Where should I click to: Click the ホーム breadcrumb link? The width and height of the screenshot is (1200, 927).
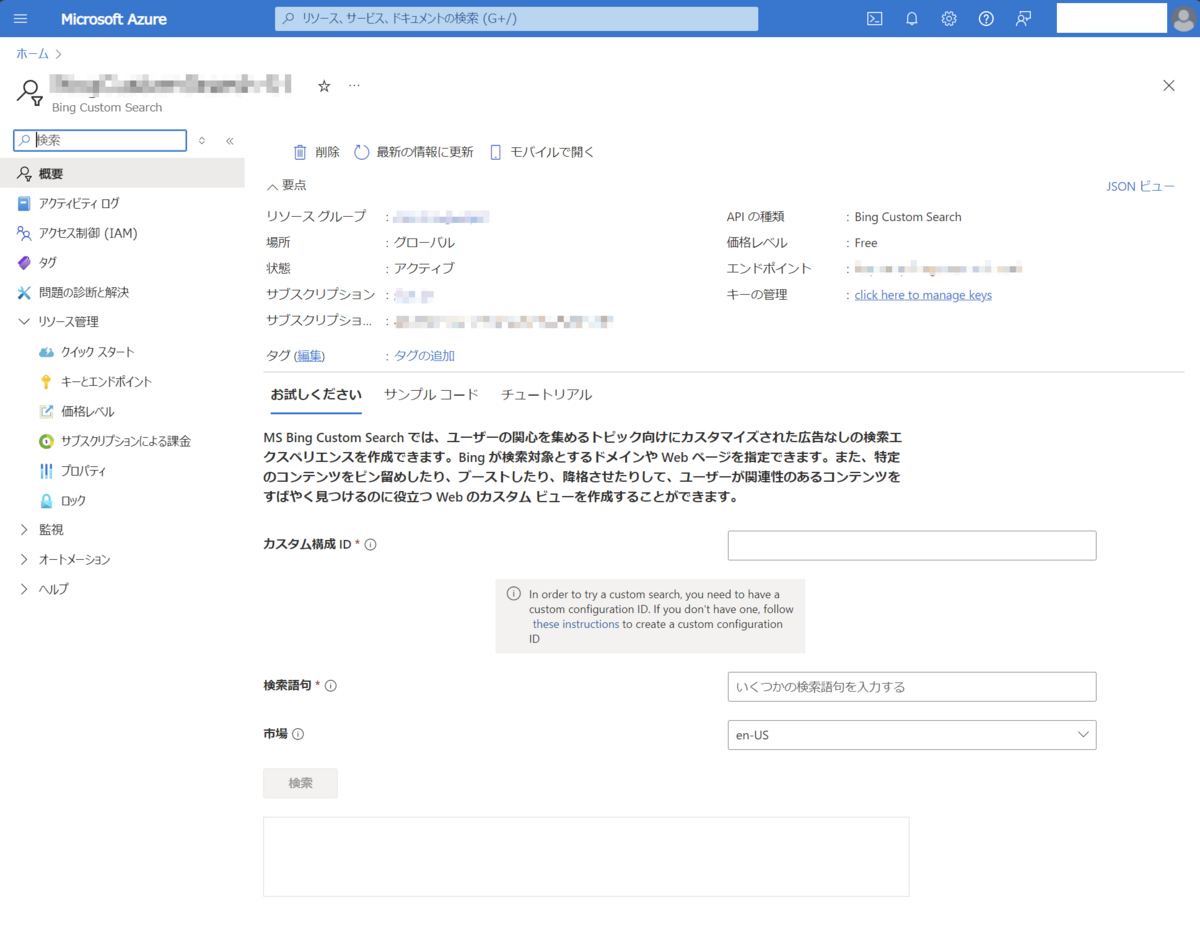point(32,53)
